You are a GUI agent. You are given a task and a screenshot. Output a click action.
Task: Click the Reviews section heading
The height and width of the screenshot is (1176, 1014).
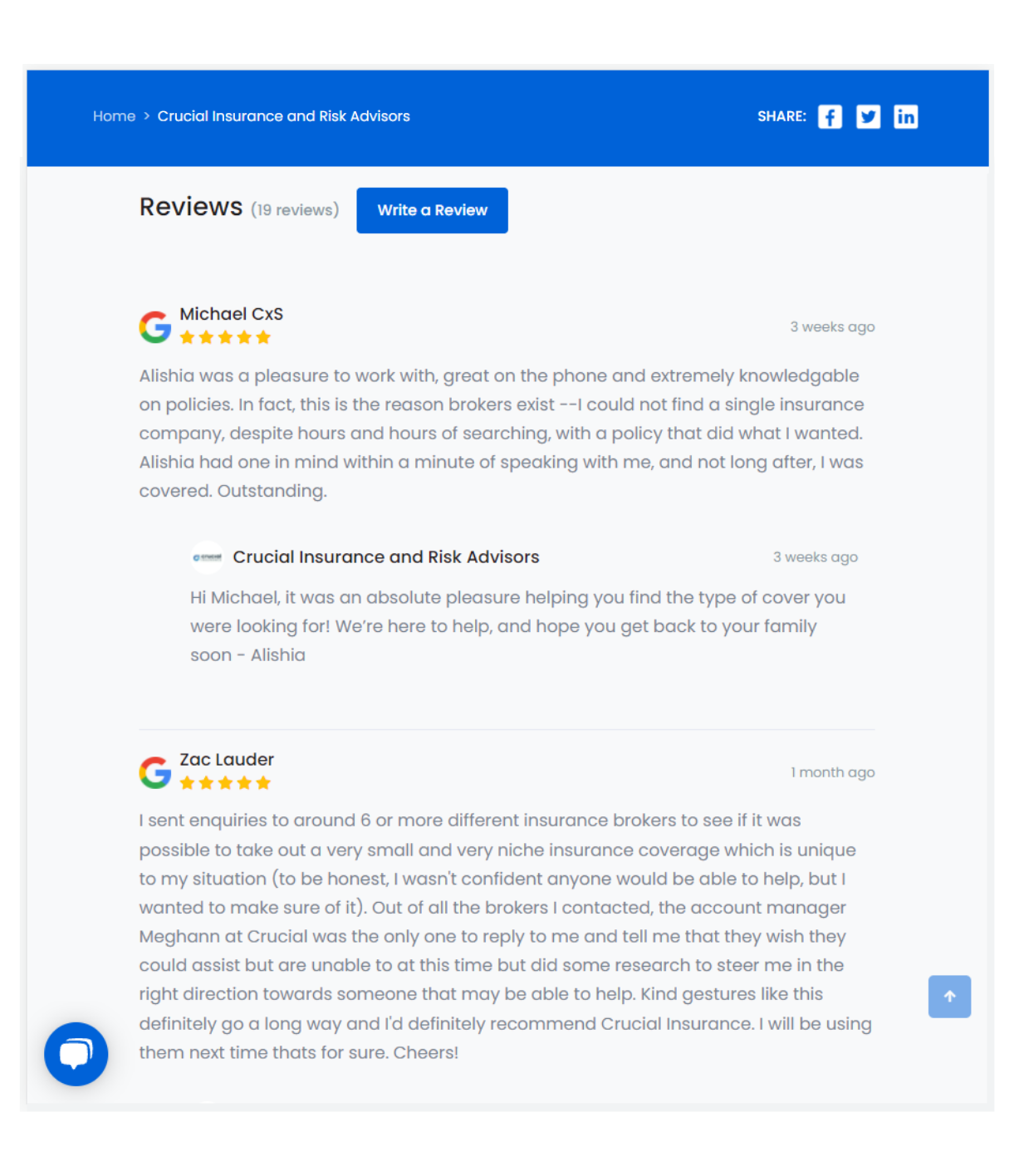coord(191,207)
